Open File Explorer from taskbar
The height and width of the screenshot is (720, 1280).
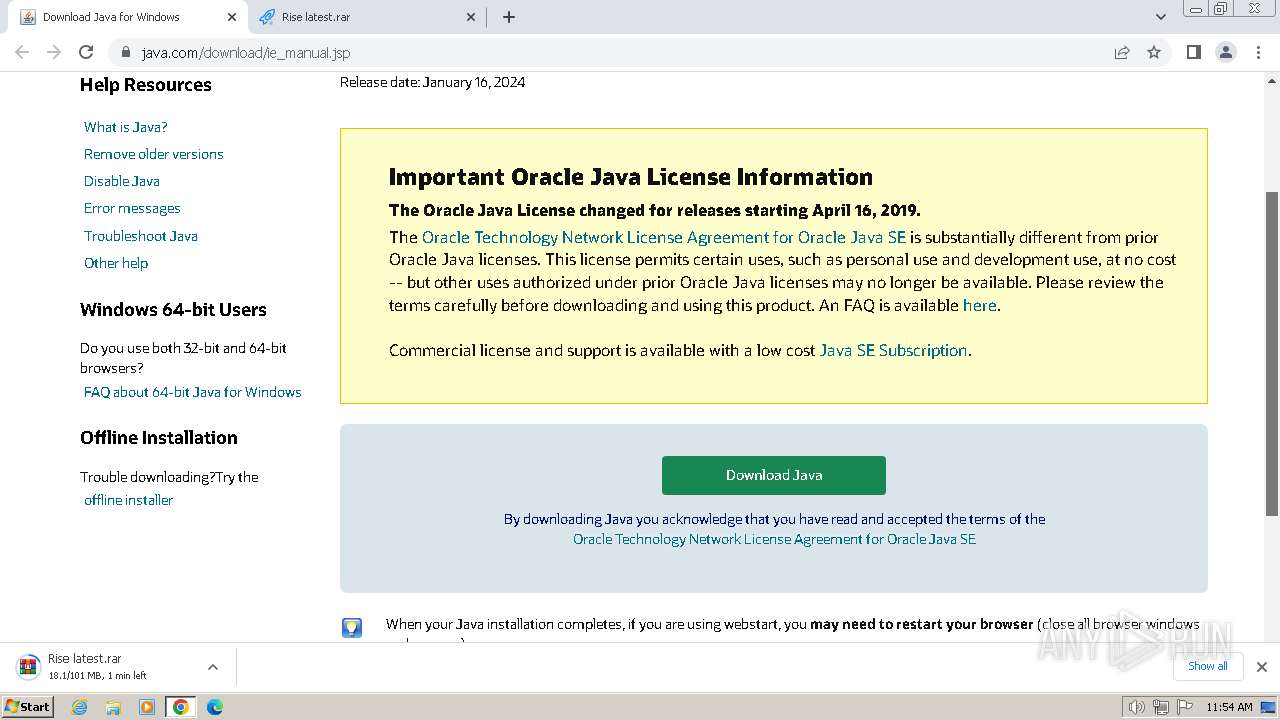113,706
